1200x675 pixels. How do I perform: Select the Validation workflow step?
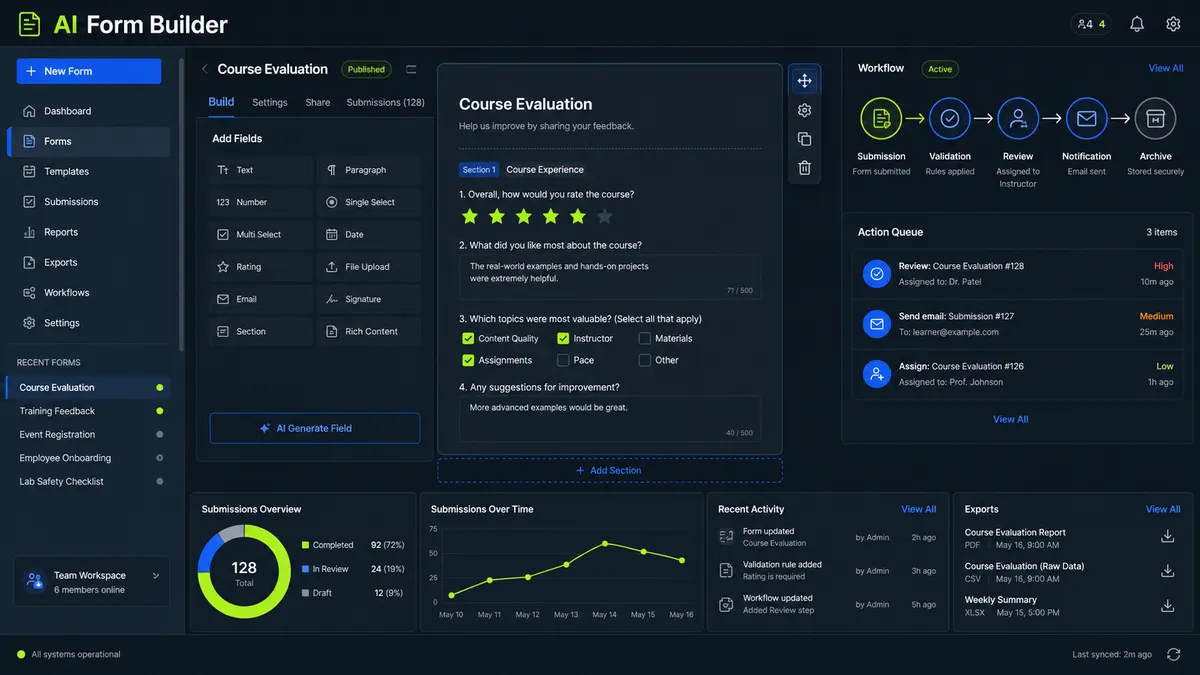(x=949, y=118)
